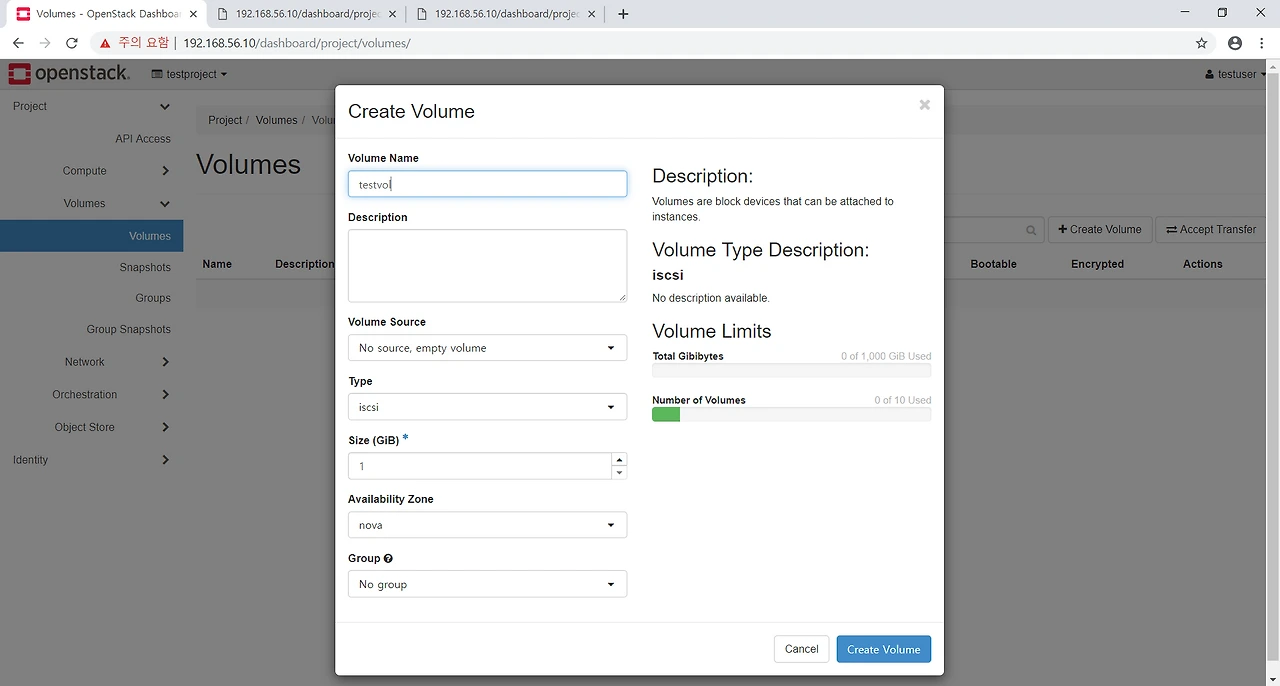Click the browser reload icon
The width and height of the screenshot is (1280, 686).
coord(72,43)
